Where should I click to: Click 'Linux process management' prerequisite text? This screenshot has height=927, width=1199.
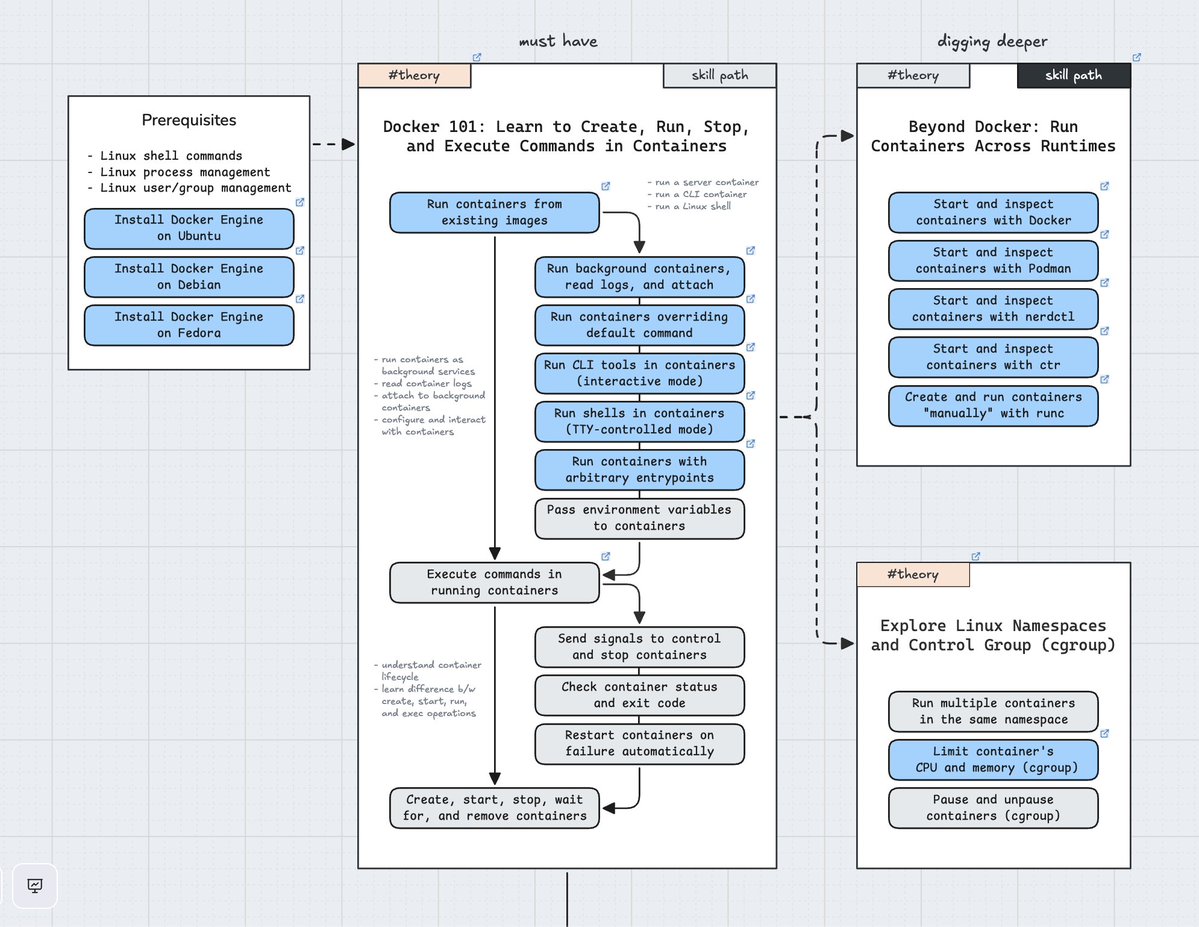tap(185, 172)
